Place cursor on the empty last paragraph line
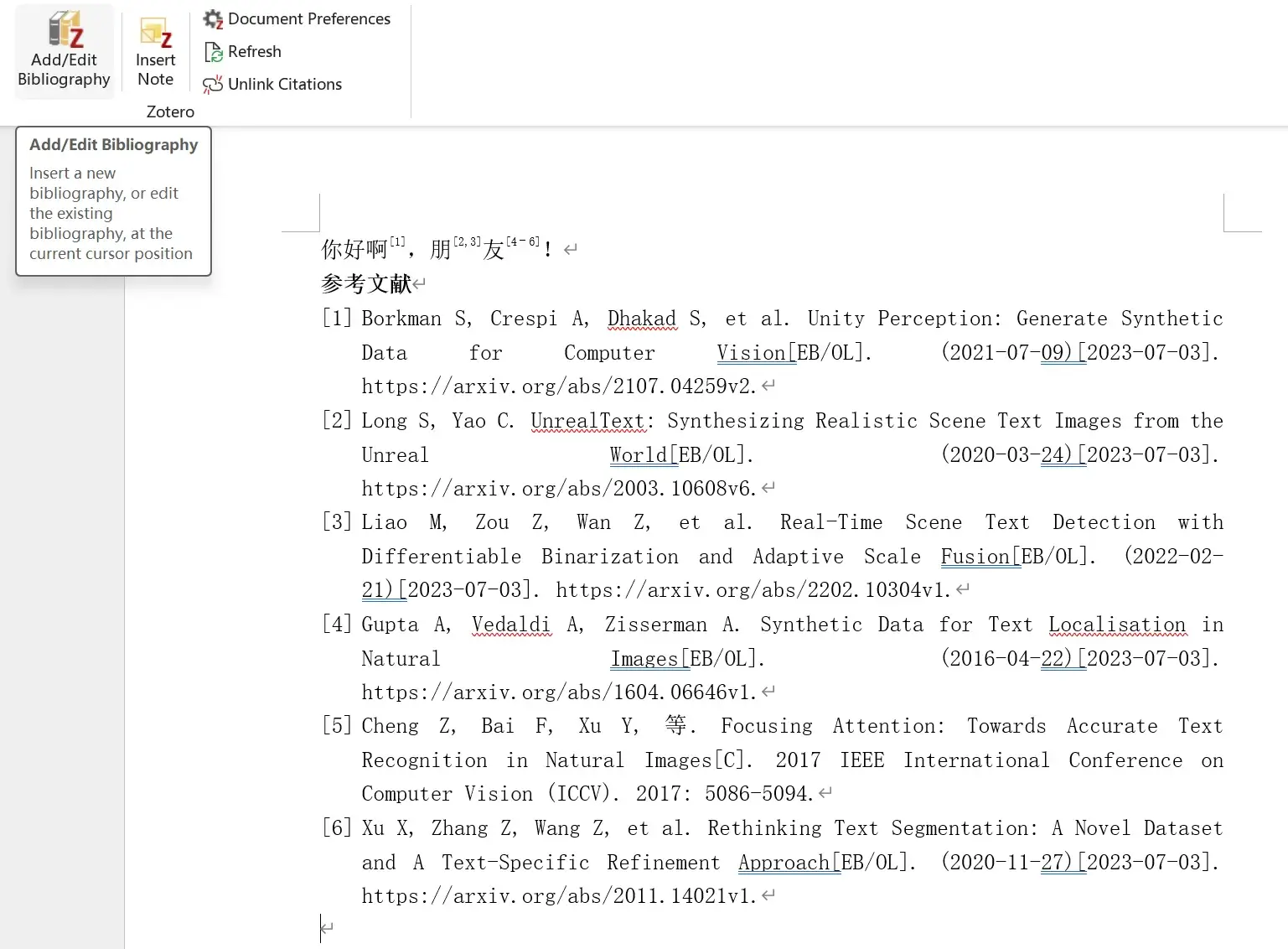Viewport: 1288px width, 949px height. pos(327,928)
